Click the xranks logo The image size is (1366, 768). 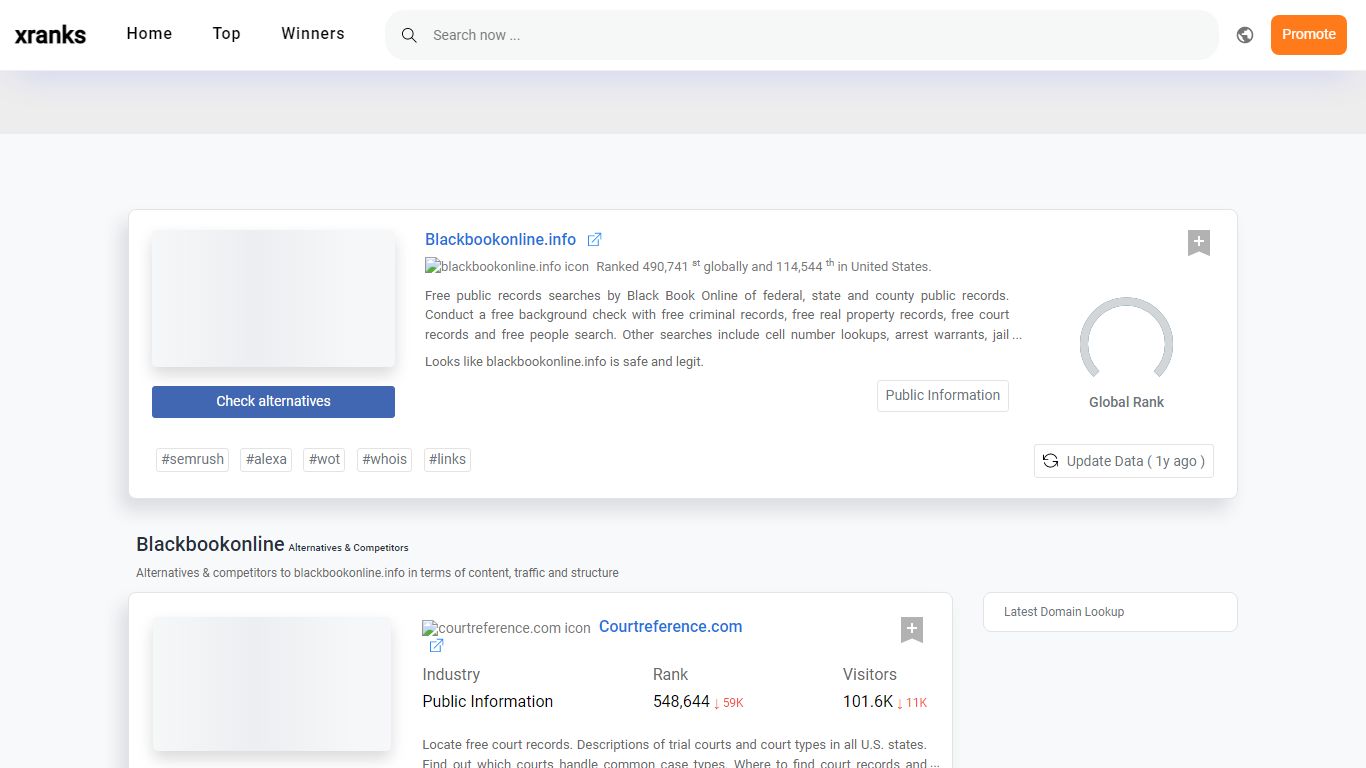50,35
